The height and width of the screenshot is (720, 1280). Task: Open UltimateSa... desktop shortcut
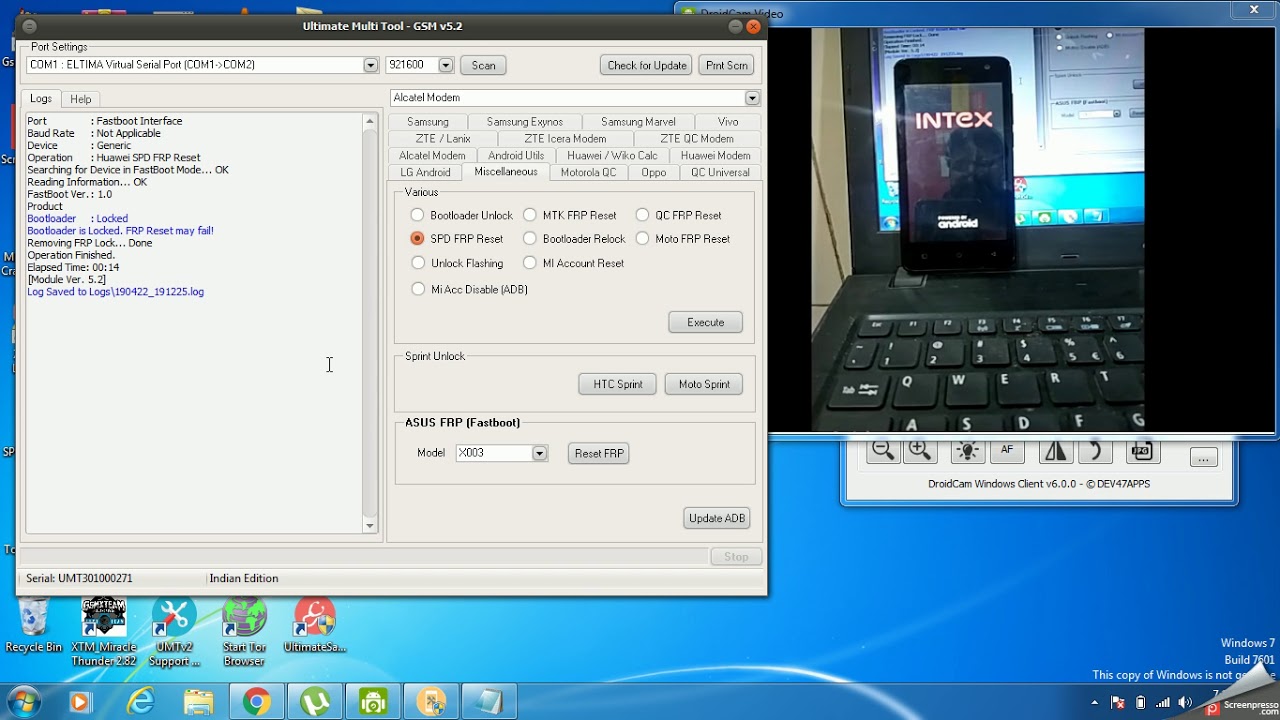tap(314, 626)
